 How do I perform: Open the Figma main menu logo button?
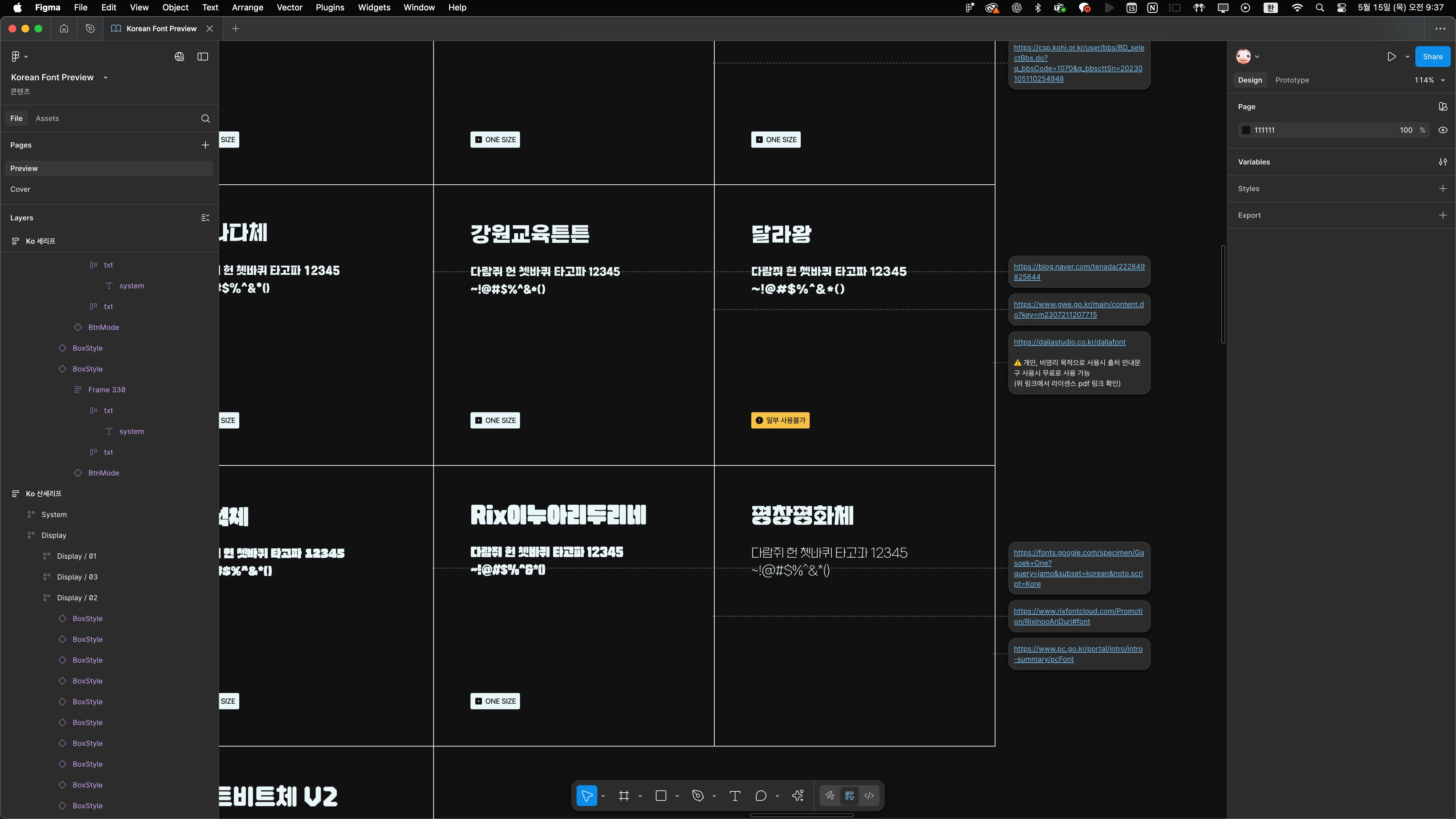click(19, 57)
